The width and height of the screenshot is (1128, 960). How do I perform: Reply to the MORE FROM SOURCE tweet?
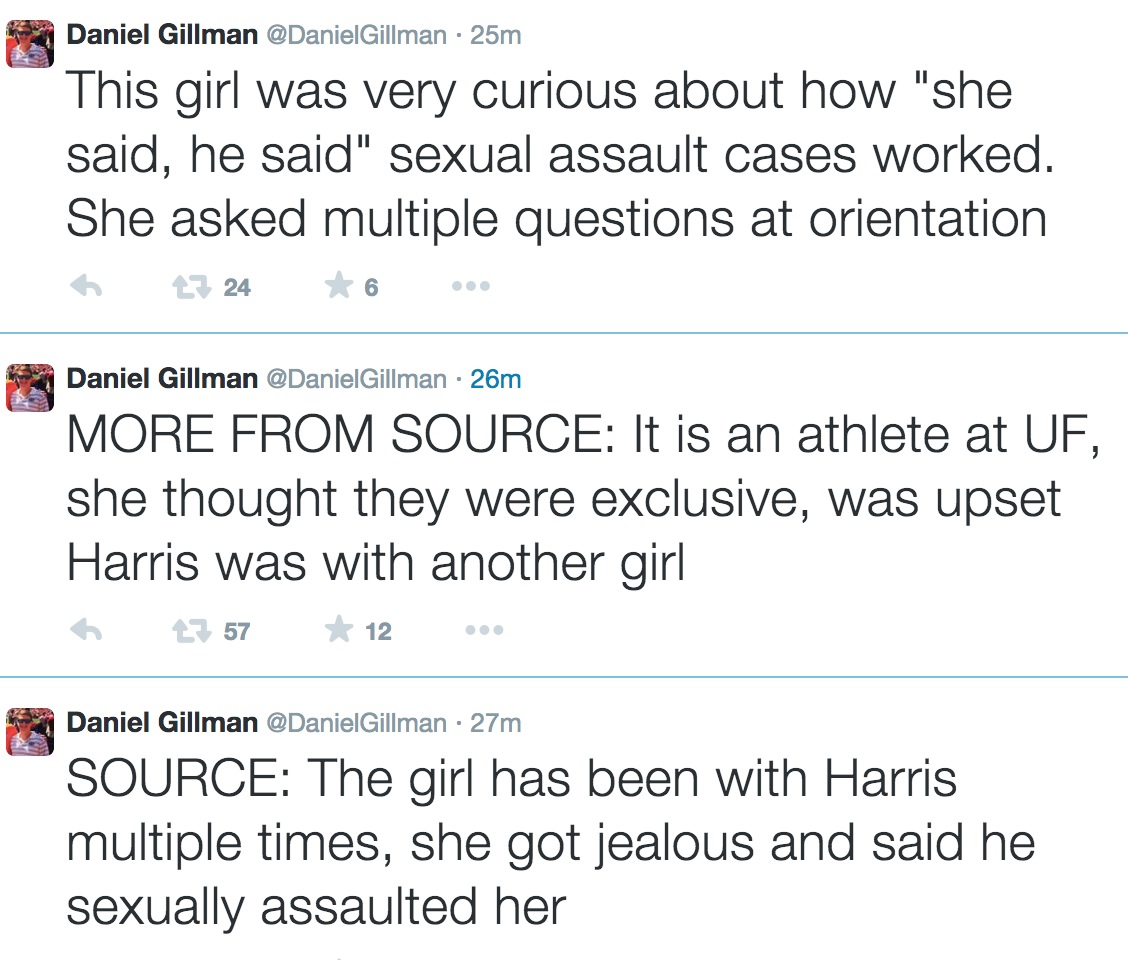click(x=88, y=631)
